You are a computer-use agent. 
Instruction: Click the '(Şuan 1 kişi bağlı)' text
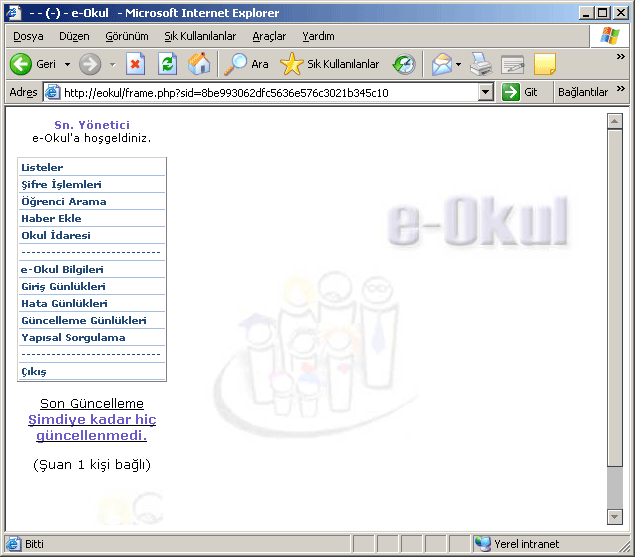coord(92,465)
